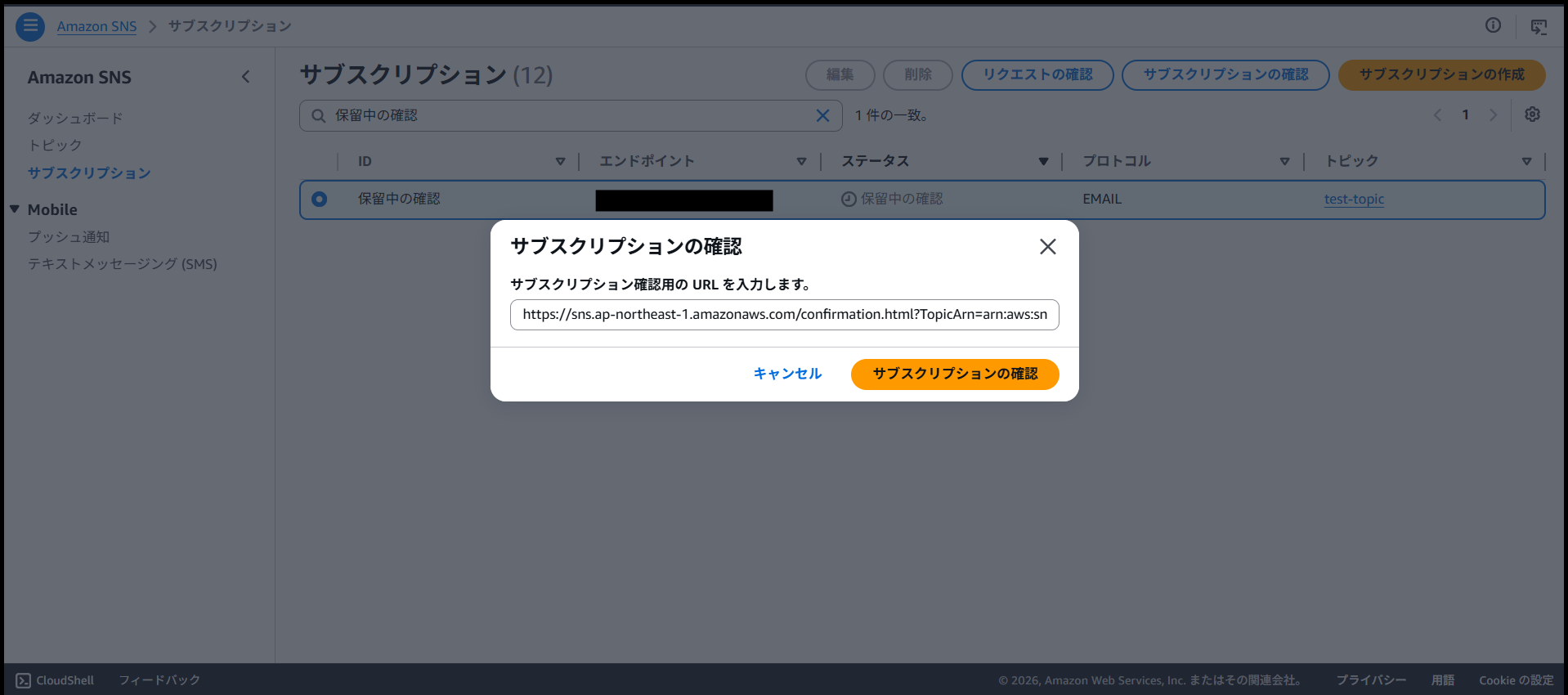Viewport: 1568px width, 695px height.
Task: Open the CloudShell terminal icon top right
Action: [1539, 26]
